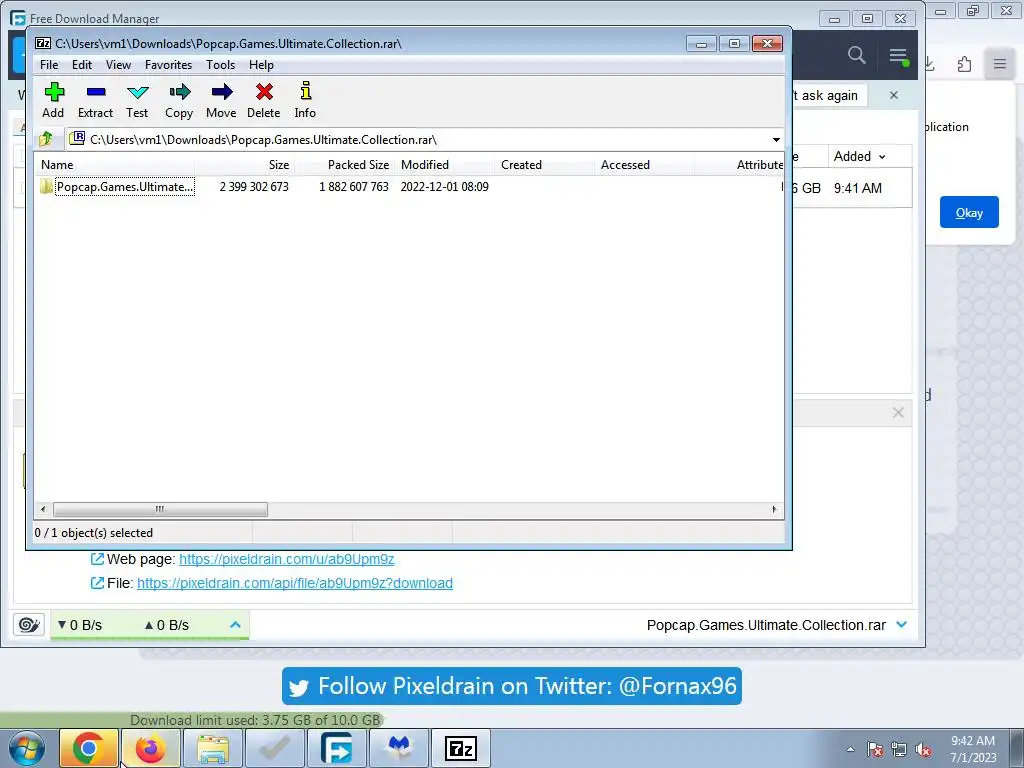This screenshot has height=768, width=1024.
Task: Click the network tray icon
Action: tap(899, 749)
